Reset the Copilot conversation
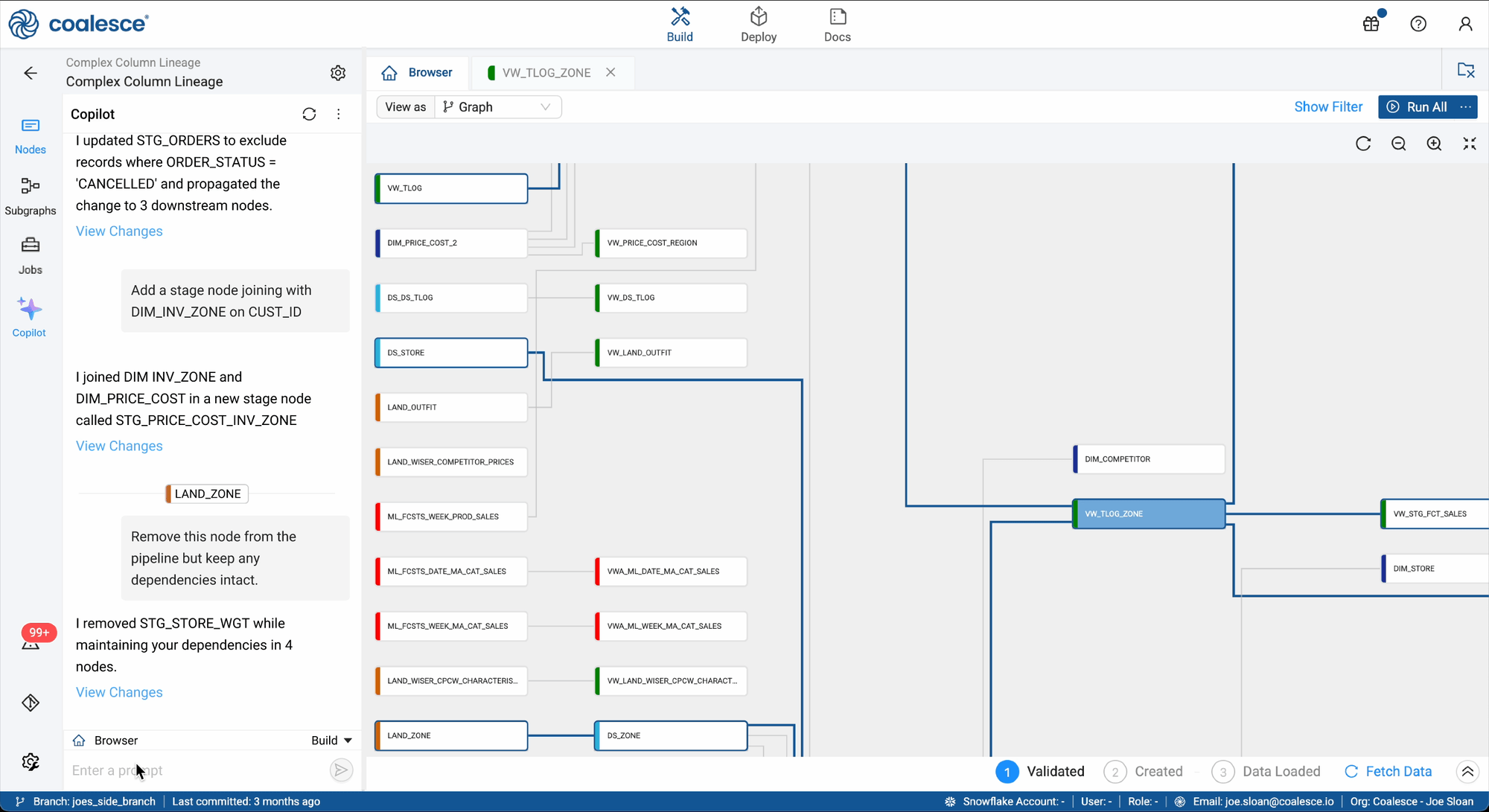 coord(309,114)
